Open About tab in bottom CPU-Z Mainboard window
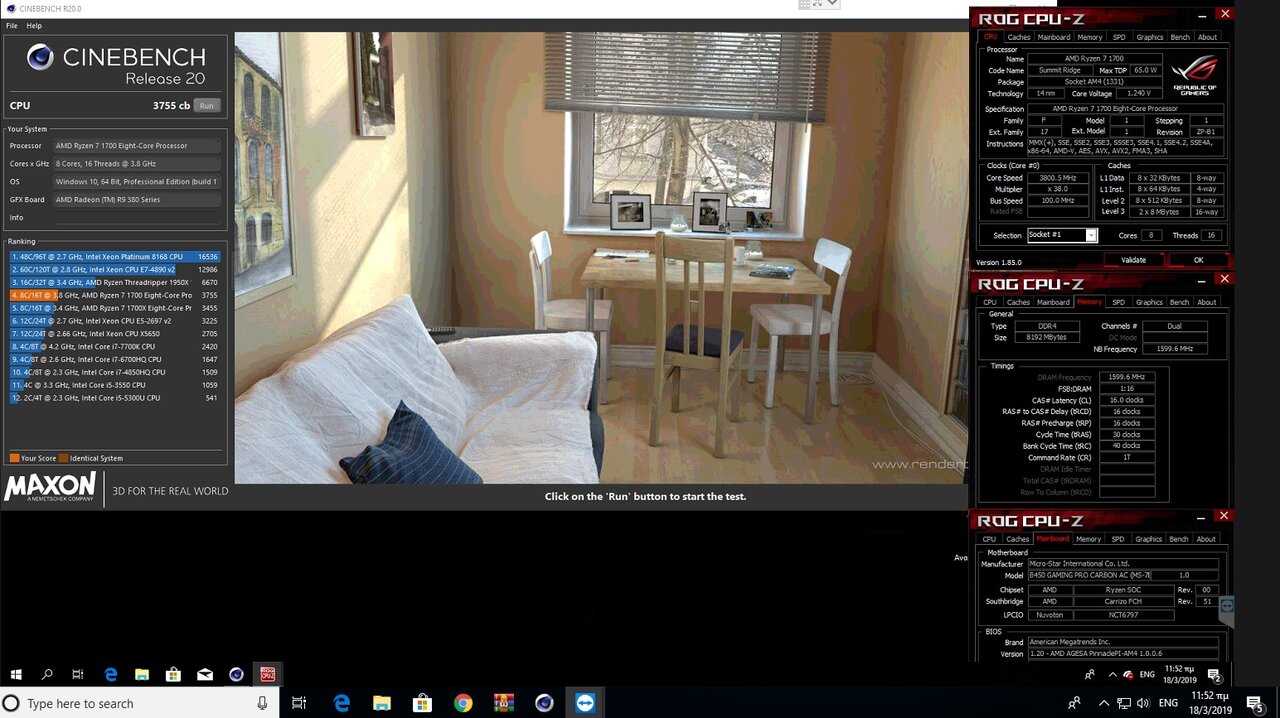Screen dimensions: 1280x718 1207,539
